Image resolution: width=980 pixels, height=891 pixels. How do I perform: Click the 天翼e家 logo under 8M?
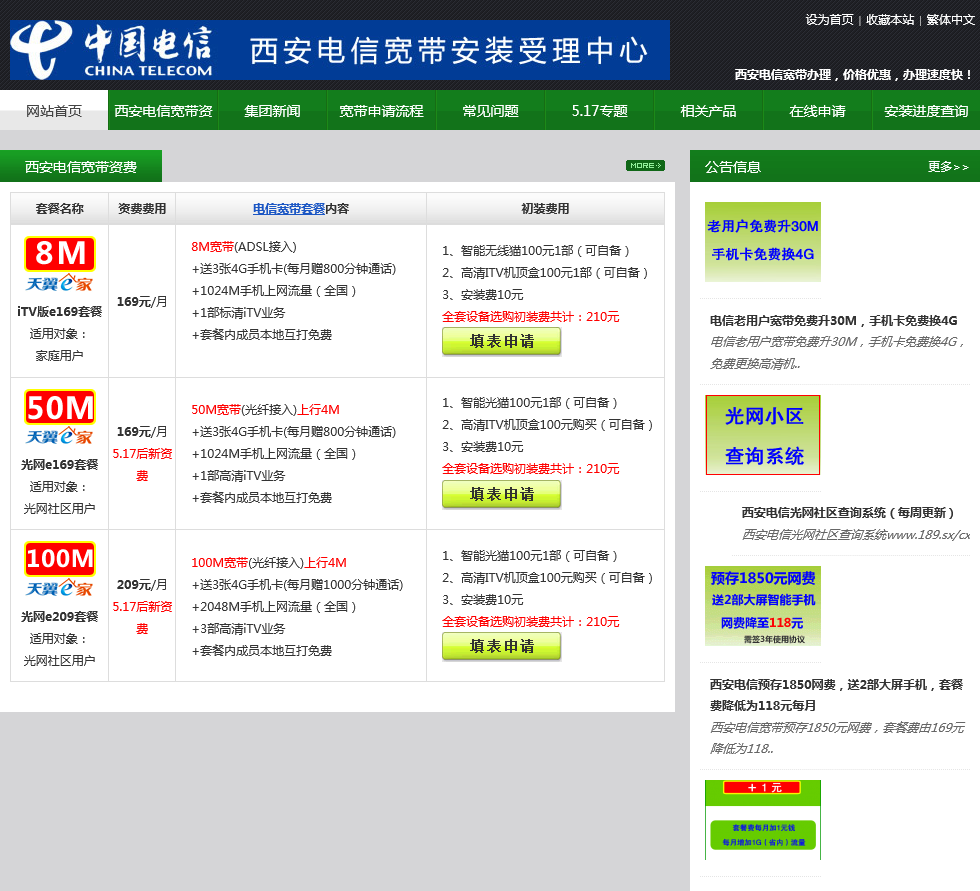(59, 283)
